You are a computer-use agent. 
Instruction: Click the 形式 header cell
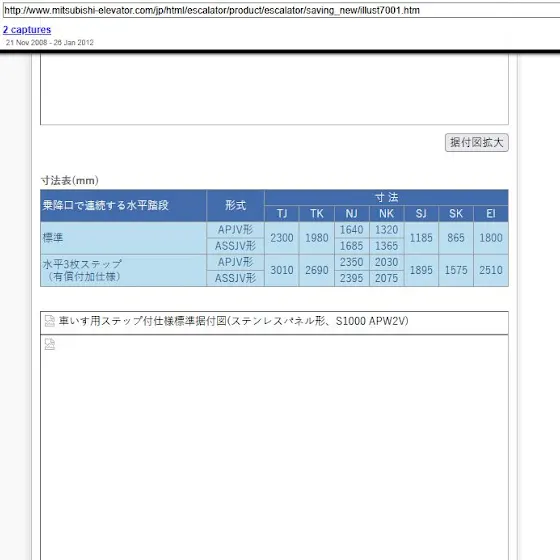pyautogui.click(x=235, y=205)
